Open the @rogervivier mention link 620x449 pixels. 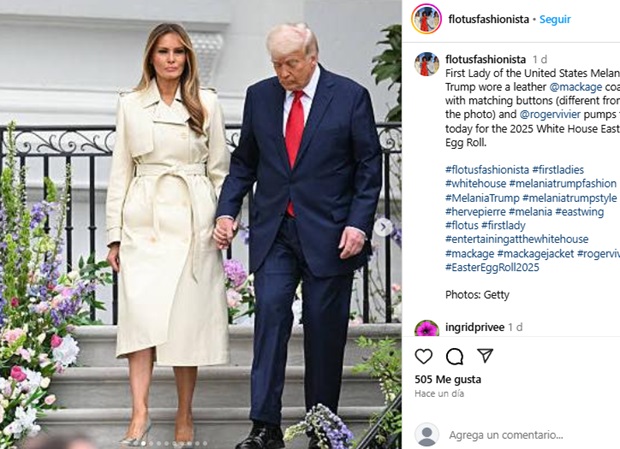click(x=550, y=114)
